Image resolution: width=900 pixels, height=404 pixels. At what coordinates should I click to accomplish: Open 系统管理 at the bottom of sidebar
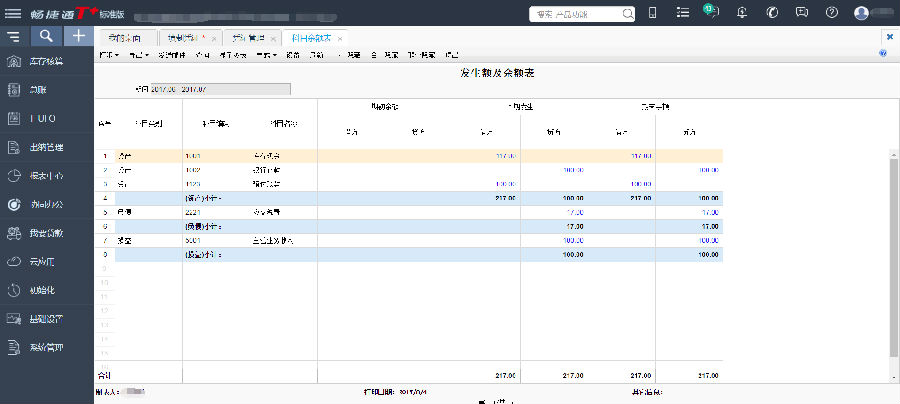click(47, 348)
